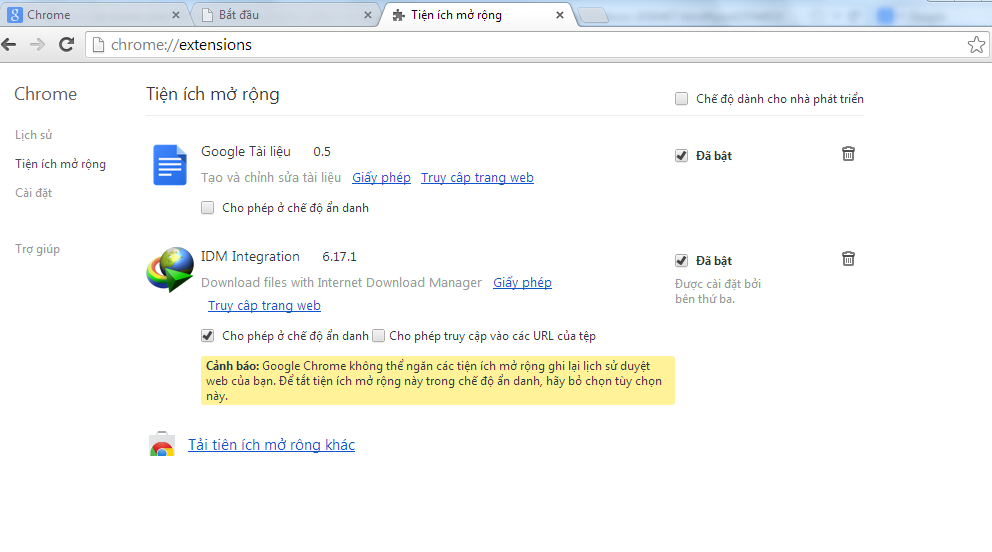
Task: Enable Chế độ dành cho nhà phát triển
Action: [681, 99]
